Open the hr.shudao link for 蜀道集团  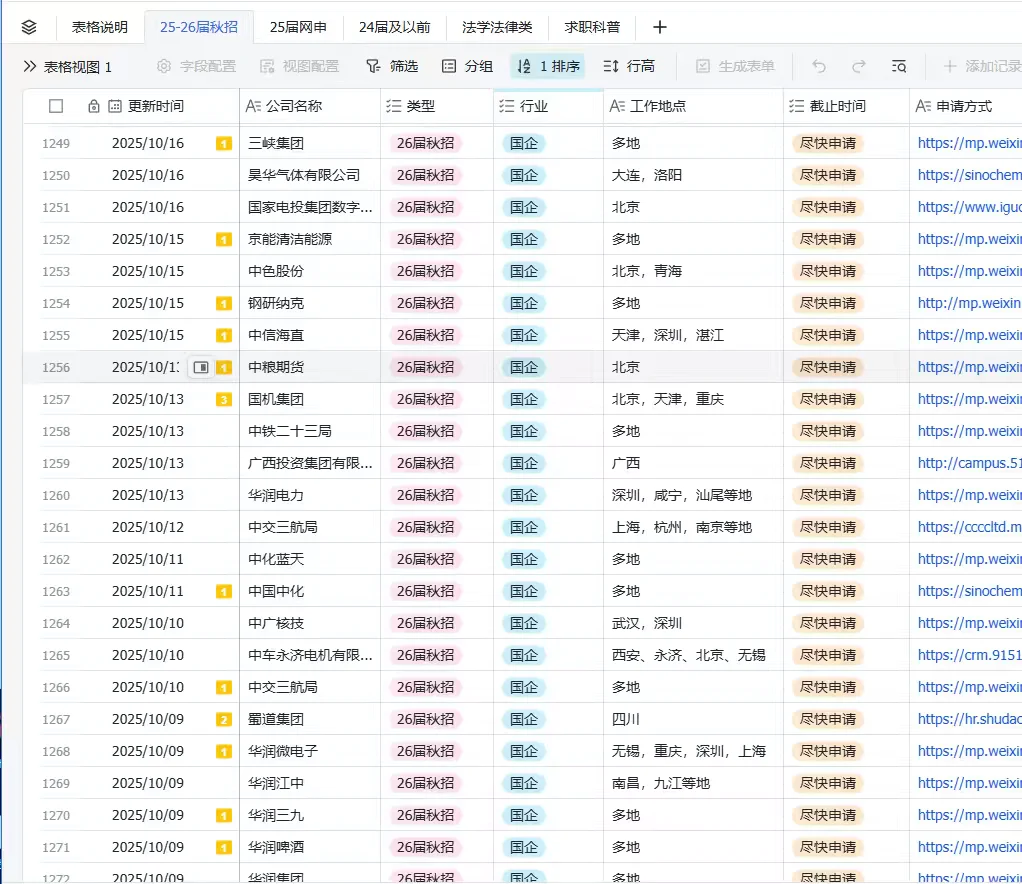click(969, 719)
